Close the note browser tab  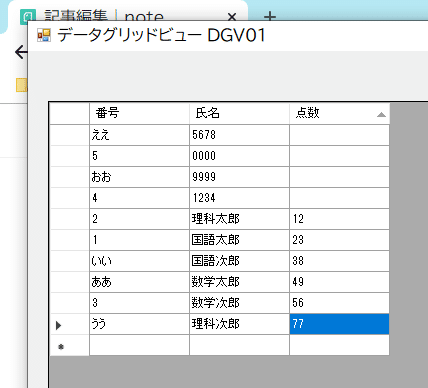click(232, 17)
